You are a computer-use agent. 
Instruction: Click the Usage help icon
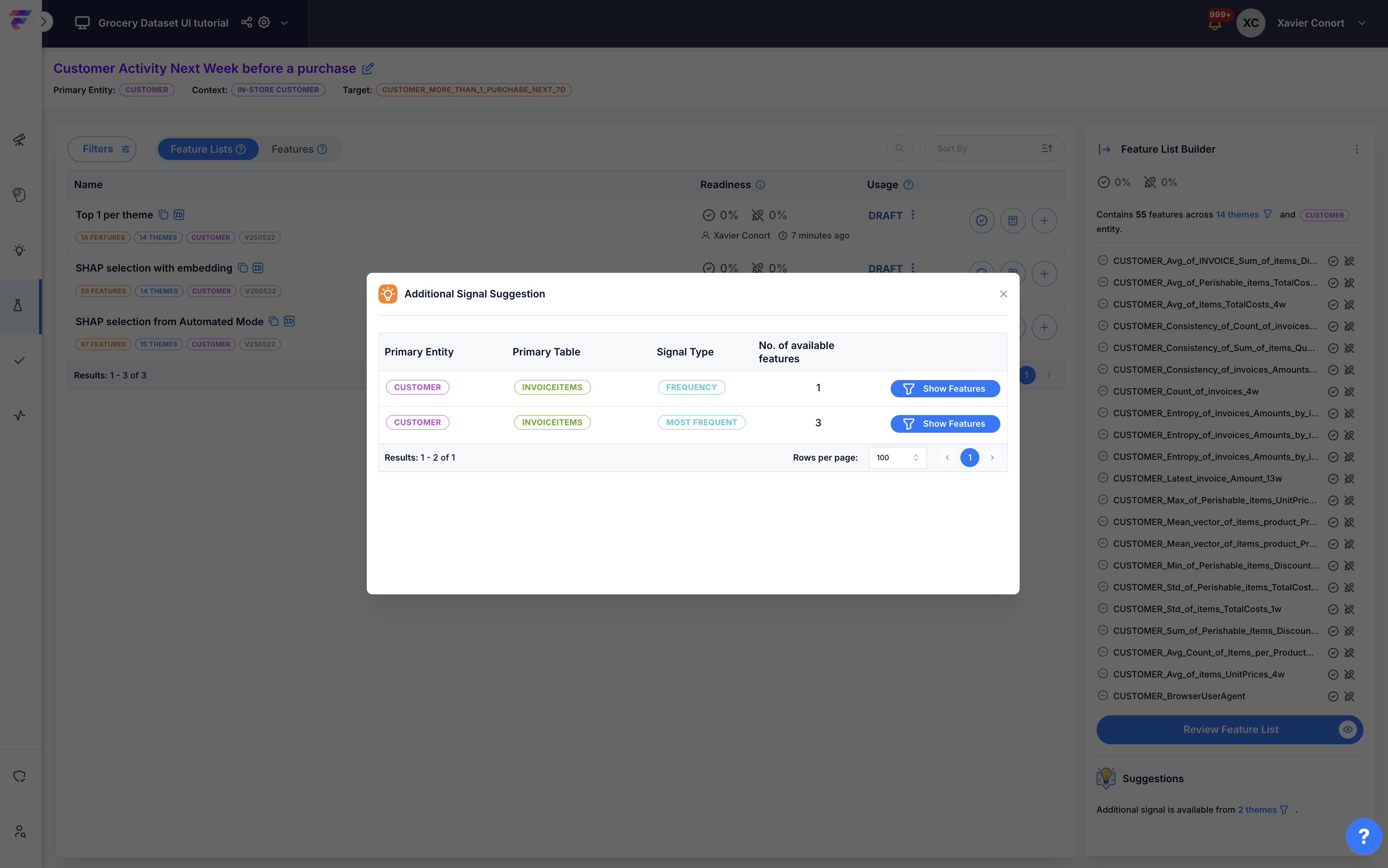tap(908, 185)
